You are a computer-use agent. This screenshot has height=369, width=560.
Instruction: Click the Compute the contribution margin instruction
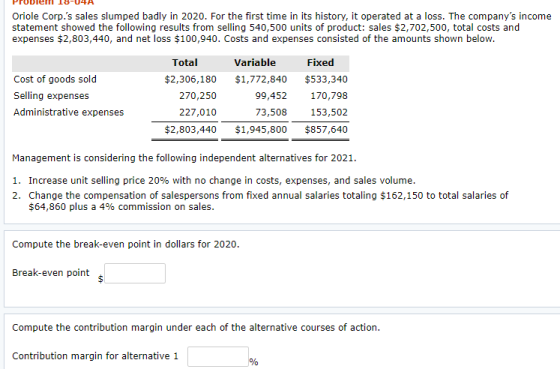(196, 328)
